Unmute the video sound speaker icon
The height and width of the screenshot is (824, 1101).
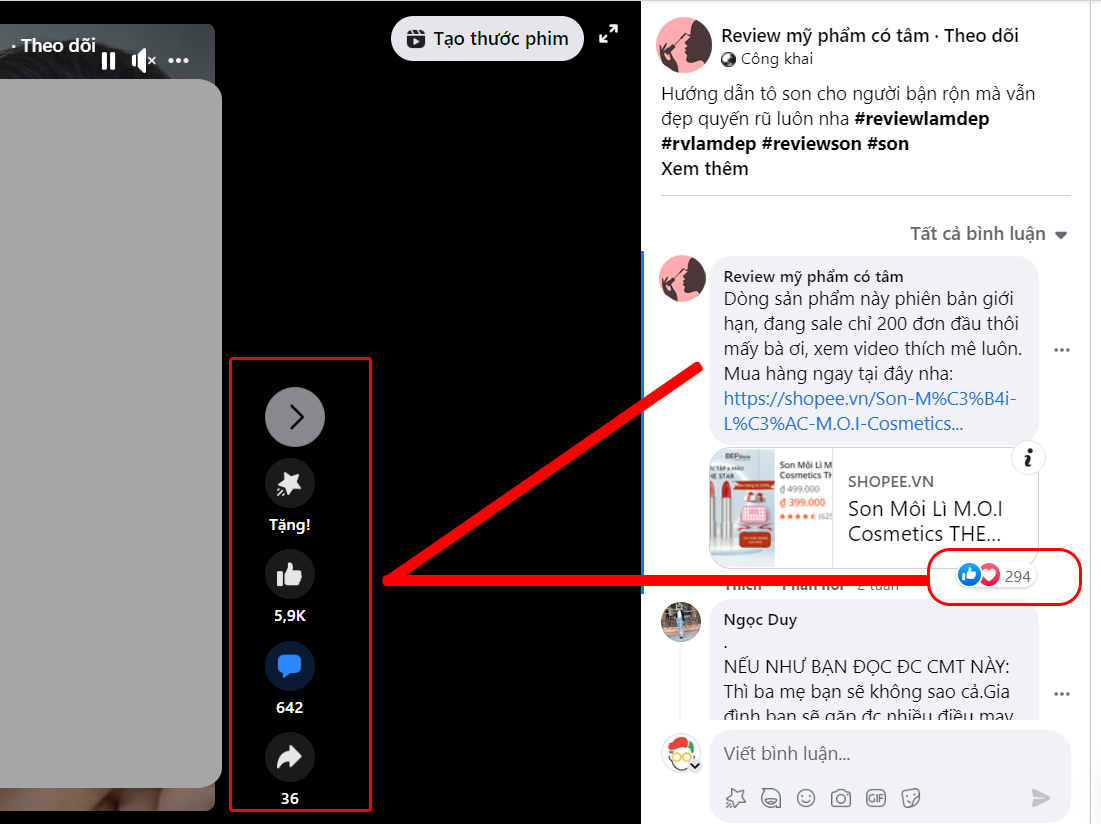tap(143, 61)
